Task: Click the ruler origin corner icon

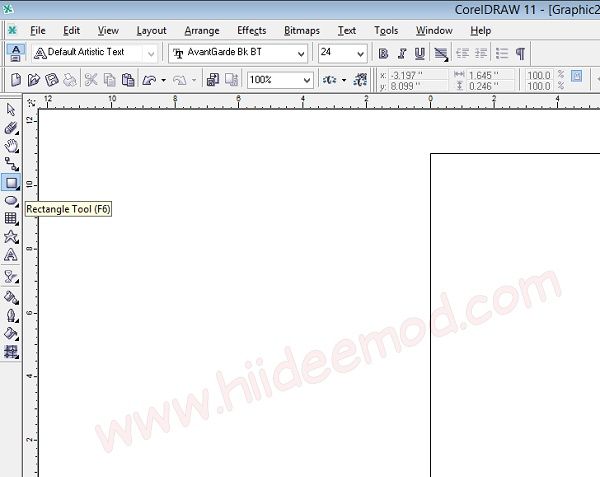Action: click(31, 102)
